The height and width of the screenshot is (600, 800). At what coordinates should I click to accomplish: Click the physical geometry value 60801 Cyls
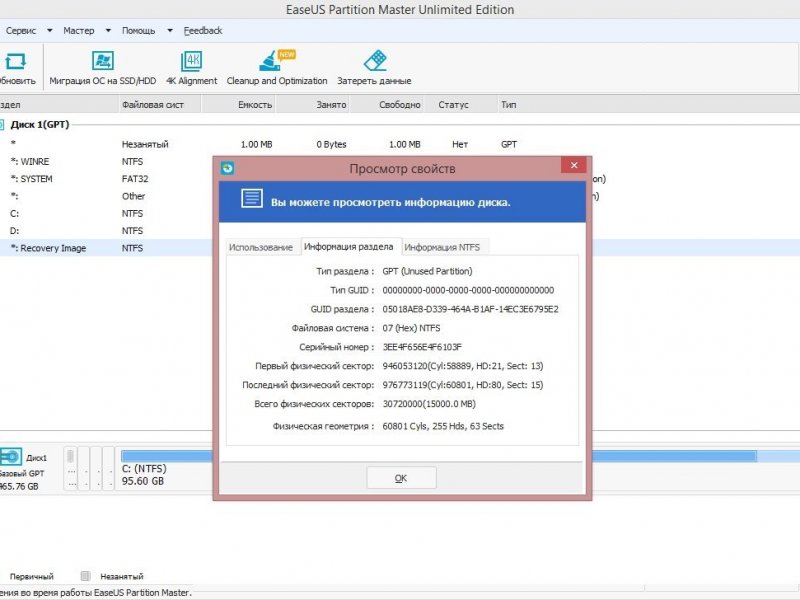tap(443, 426)
